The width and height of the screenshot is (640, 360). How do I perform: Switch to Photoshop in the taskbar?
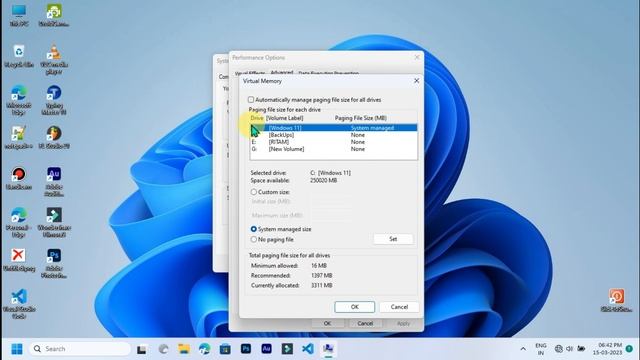click(x=246, y=349)
